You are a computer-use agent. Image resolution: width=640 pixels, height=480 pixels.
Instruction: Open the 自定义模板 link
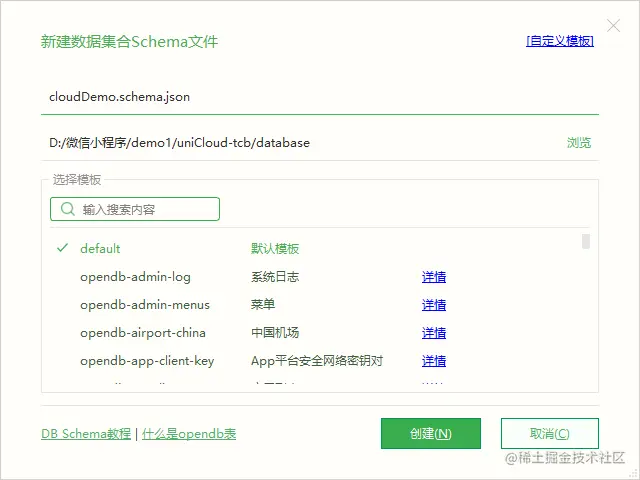click(560, 41)
